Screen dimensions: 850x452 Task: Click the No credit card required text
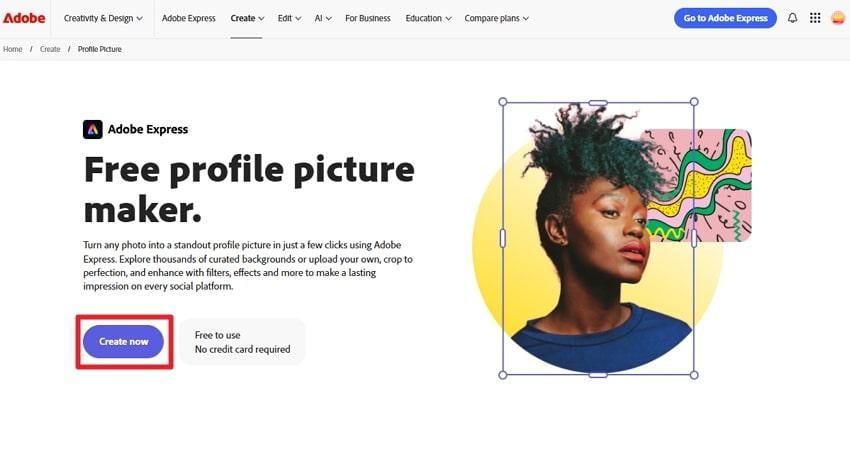tap(242, 349)
